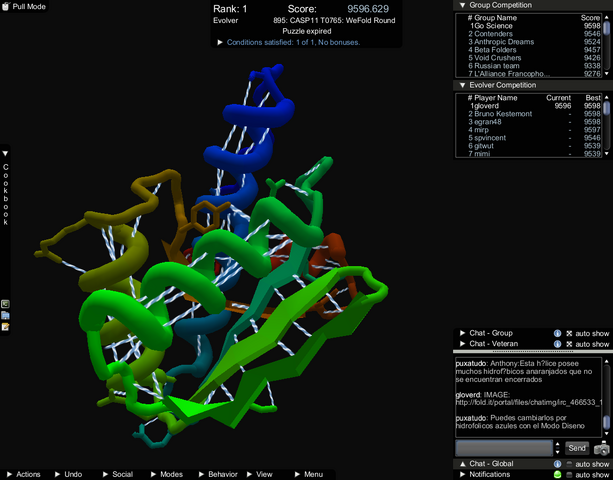Open the fold.it chatimg link in chat
This screenshot has width=613, height=480.
tap(528, 402)
